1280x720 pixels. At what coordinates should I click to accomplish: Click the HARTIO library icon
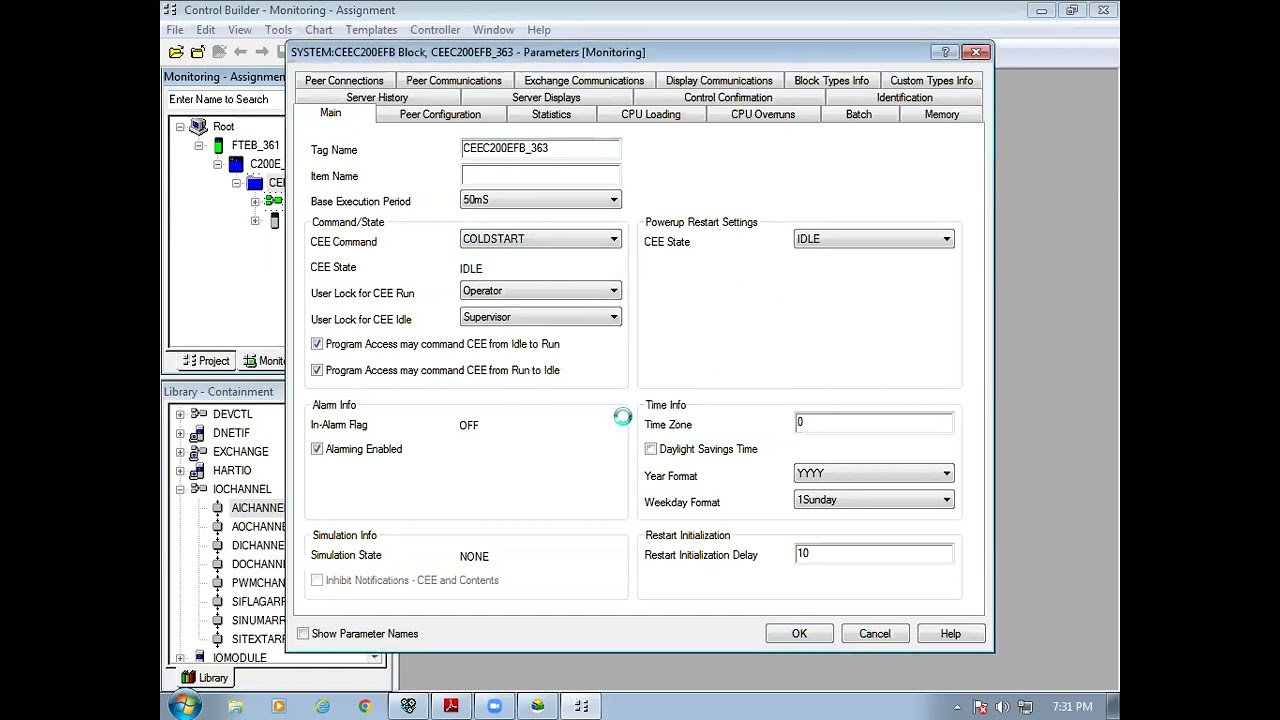click(199, 470)
